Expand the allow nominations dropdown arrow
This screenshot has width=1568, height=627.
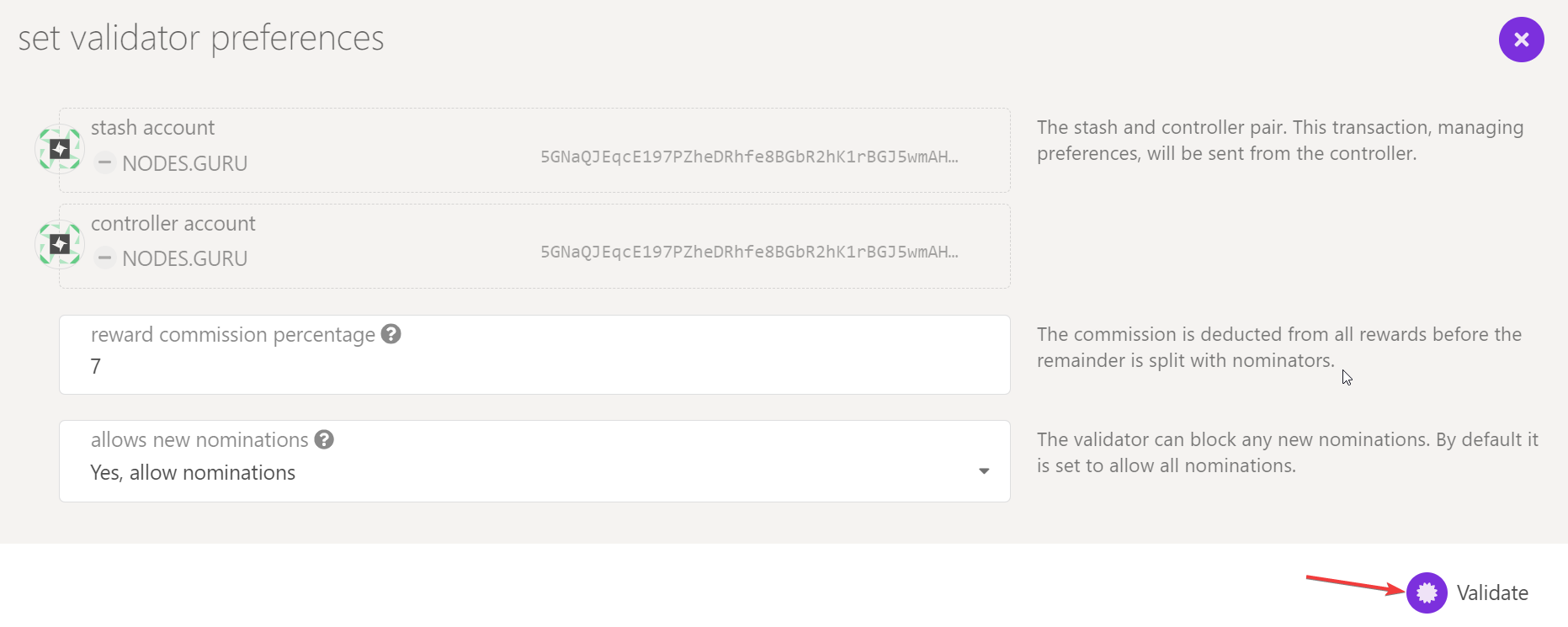click(984, 471)
